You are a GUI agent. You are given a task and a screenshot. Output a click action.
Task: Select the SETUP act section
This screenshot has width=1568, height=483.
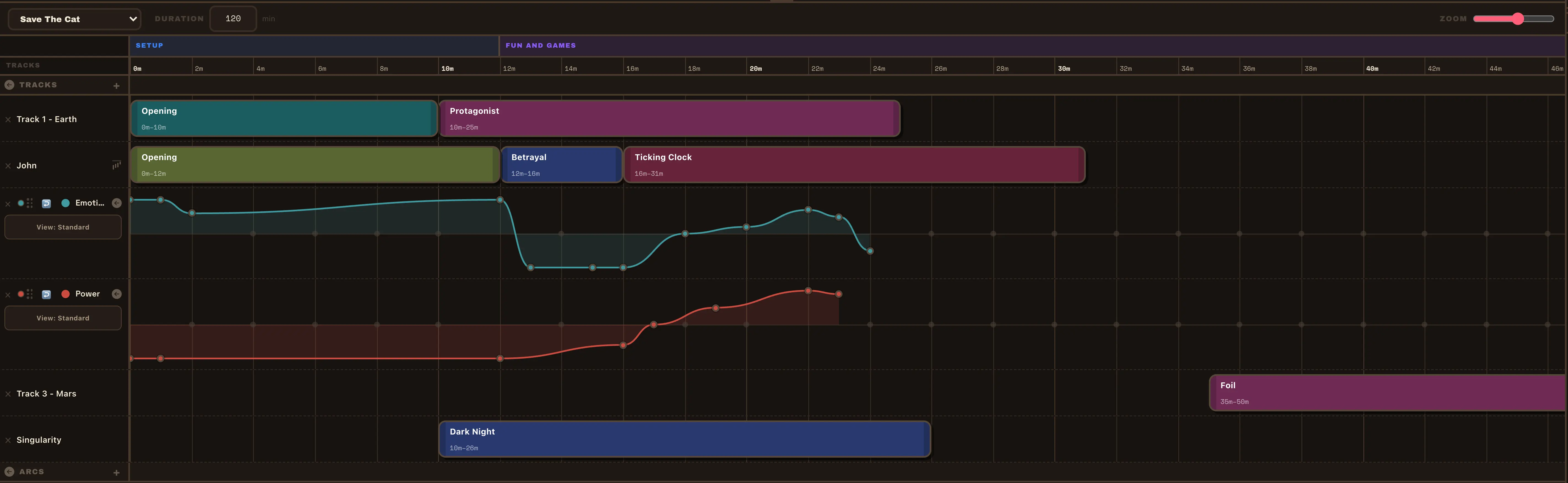click(314, 46)
